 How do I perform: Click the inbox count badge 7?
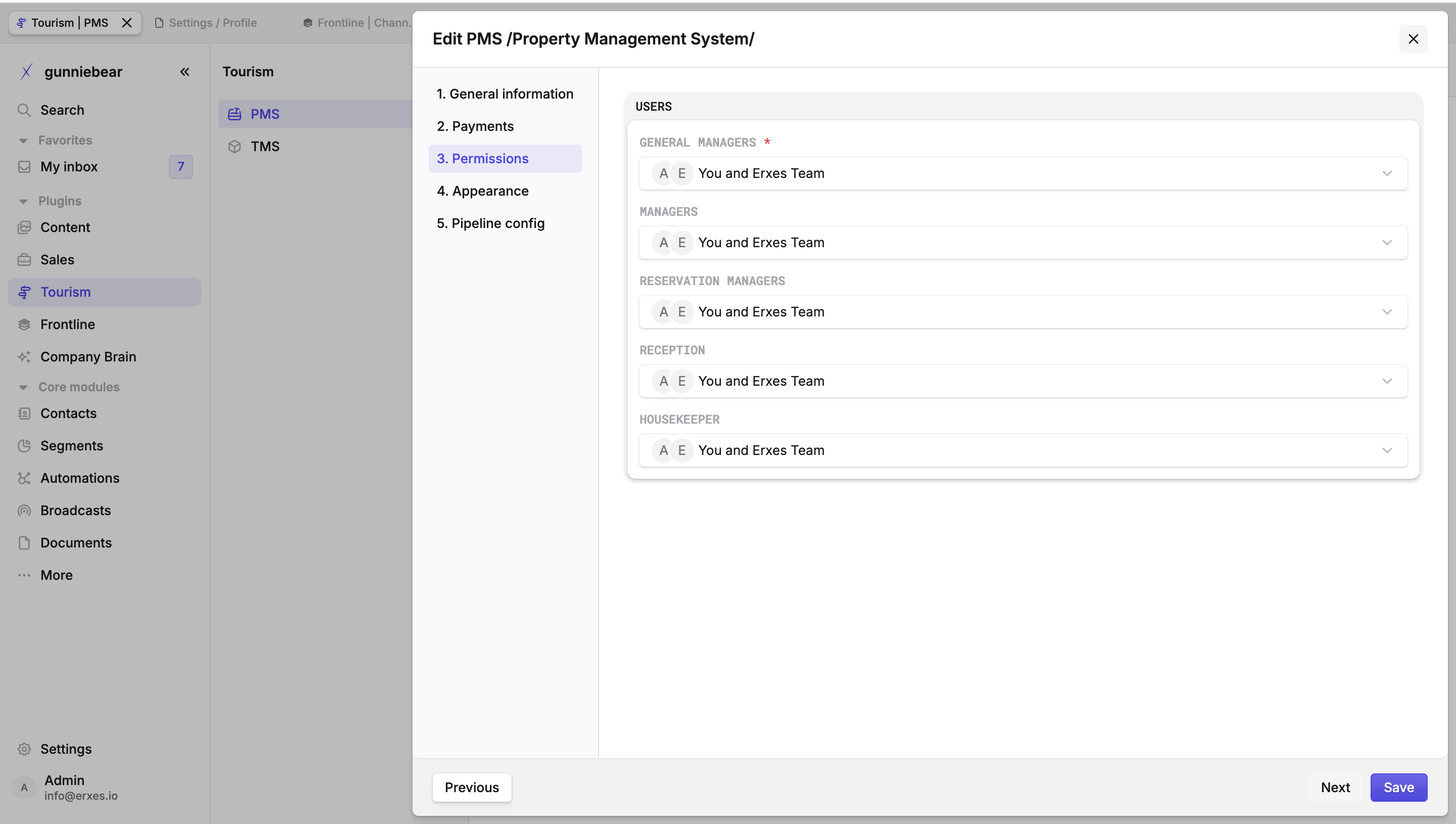pyautogui.click(x=180, y=166)
